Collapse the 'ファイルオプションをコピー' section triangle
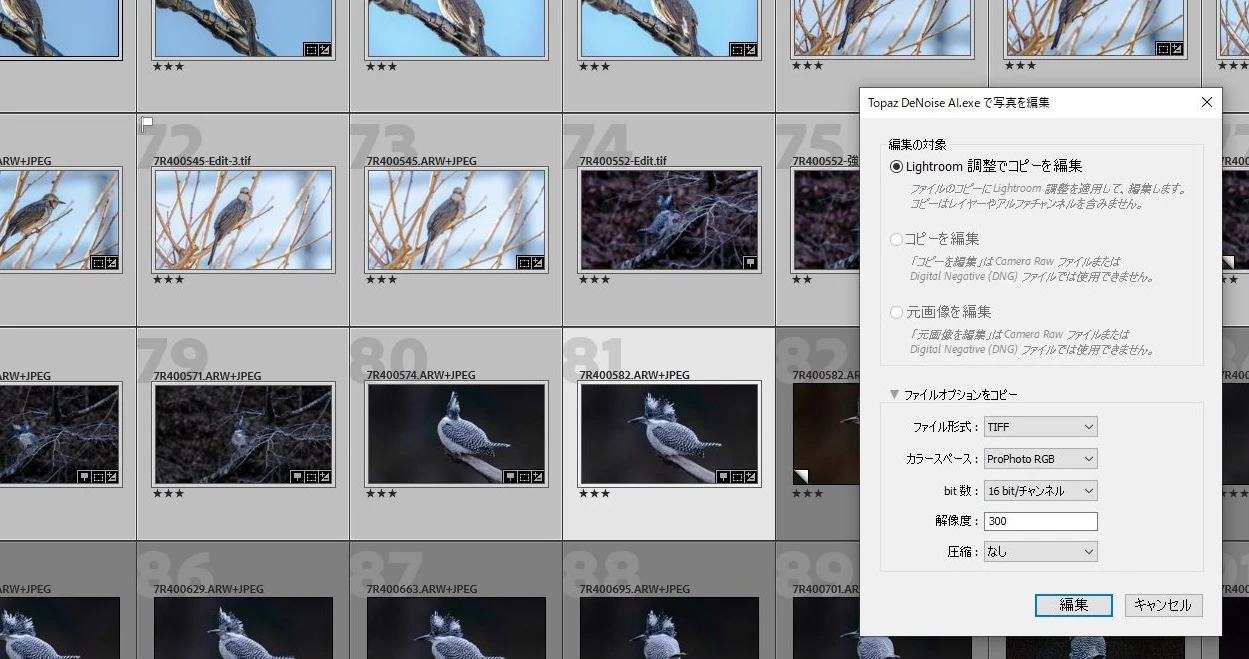 click(895, 395)
